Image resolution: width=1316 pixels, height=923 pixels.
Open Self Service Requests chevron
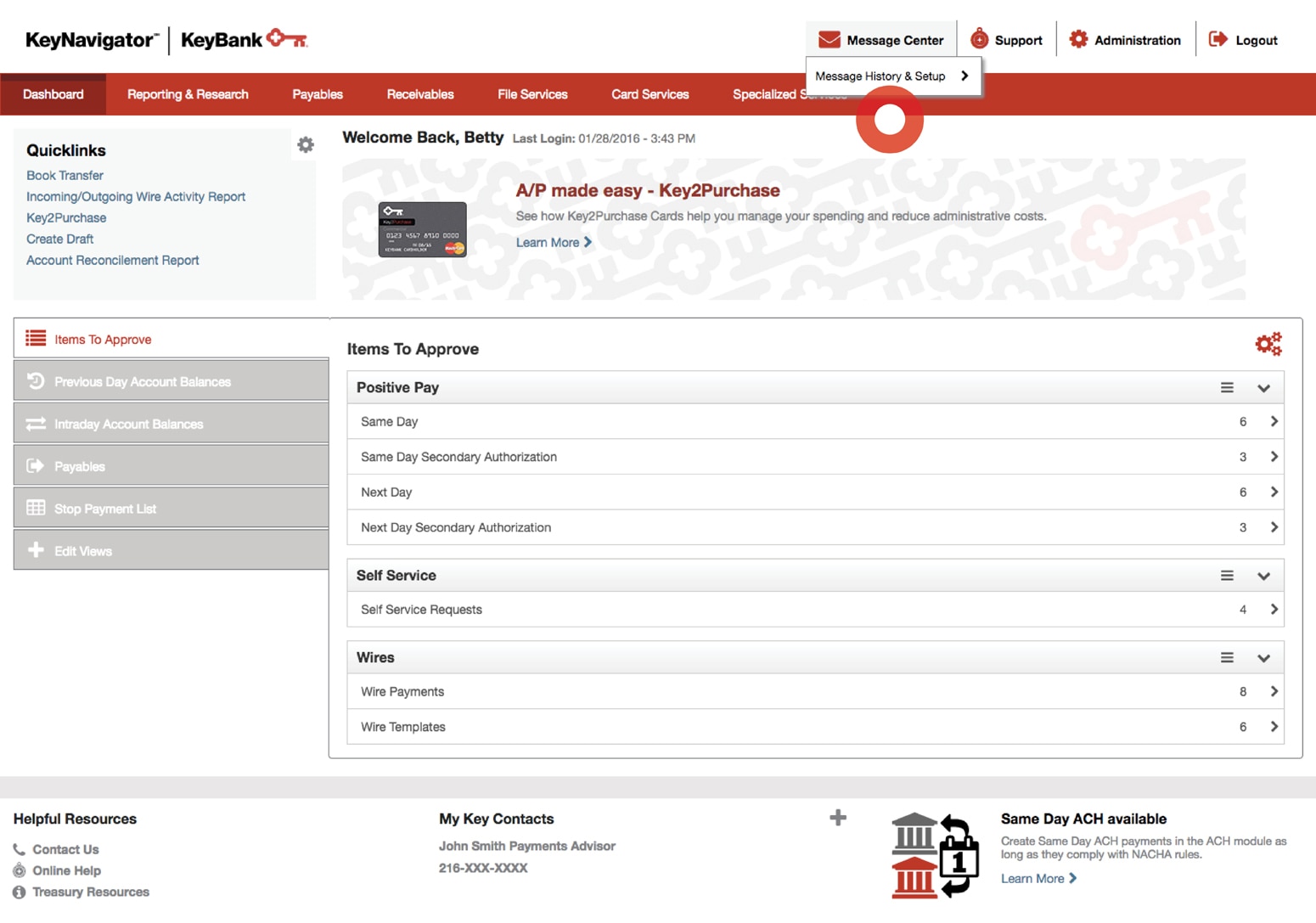tap(1274, 610)
